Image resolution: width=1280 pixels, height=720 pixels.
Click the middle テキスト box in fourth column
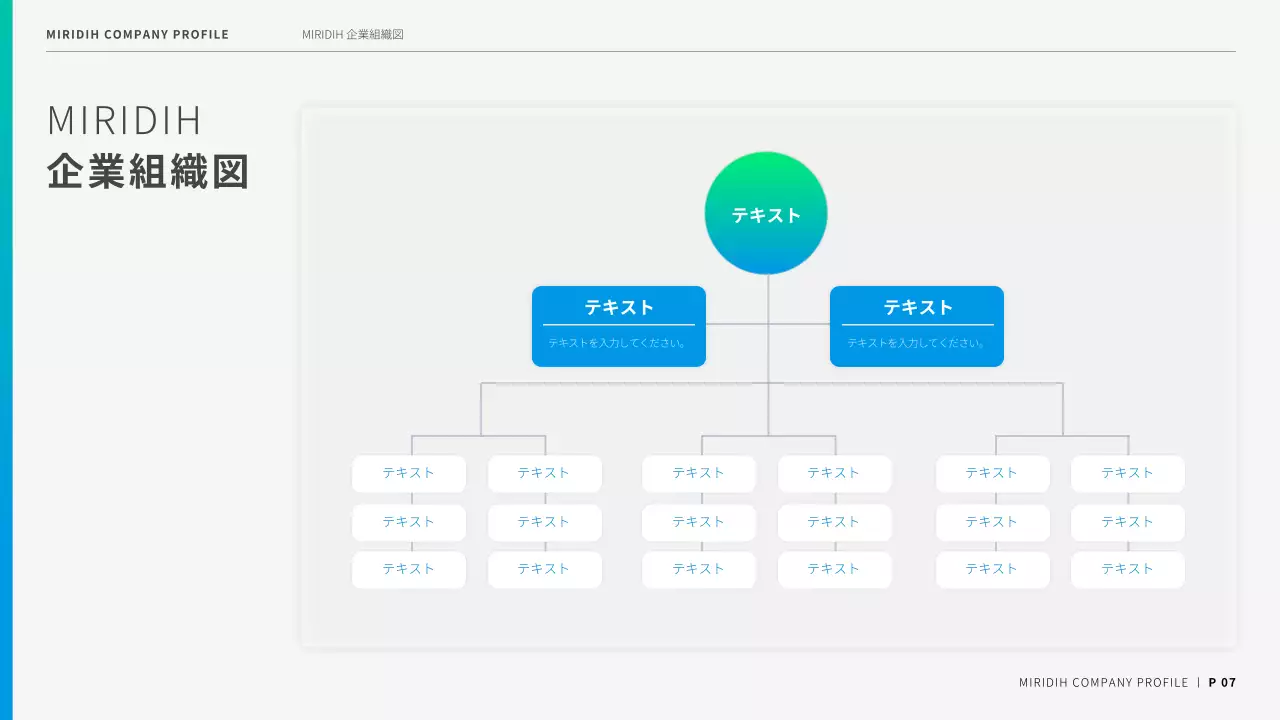click(x=835, y=521)
